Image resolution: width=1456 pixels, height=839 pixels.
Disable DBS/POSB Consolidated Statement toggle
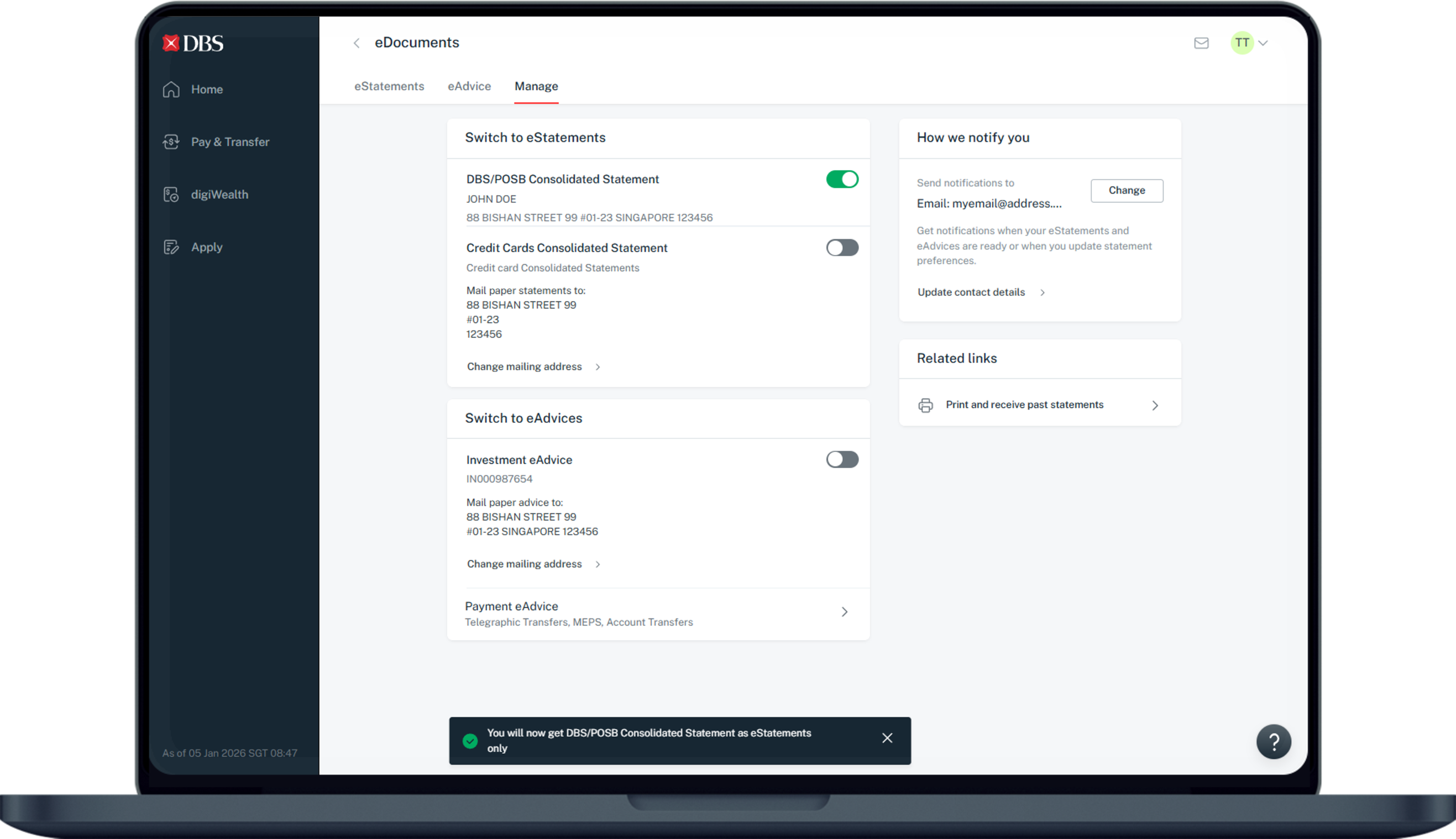pos(842,179)
